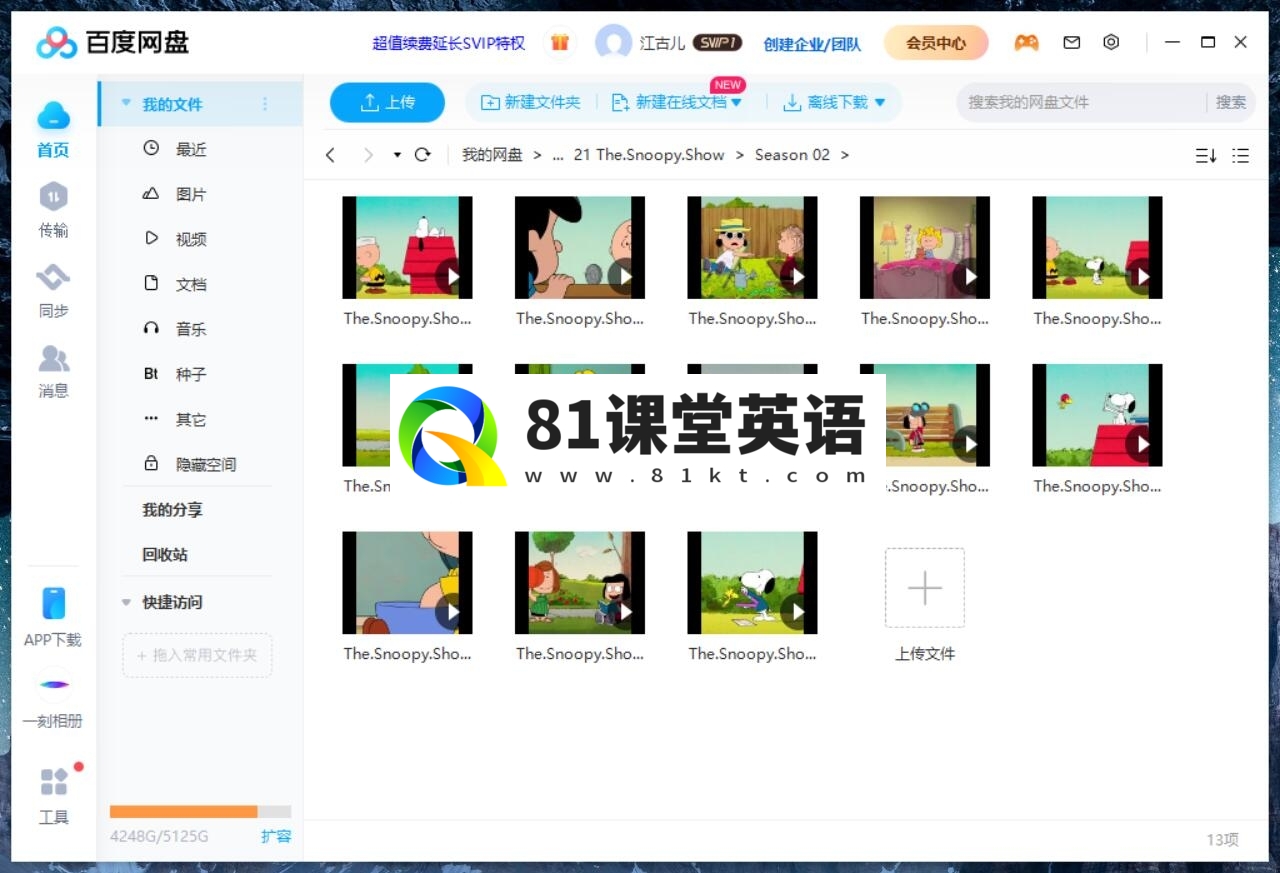Focus the 搜索我的网盘文件 search field
Screen dimensions: 1280x873
click(1080, 102)
